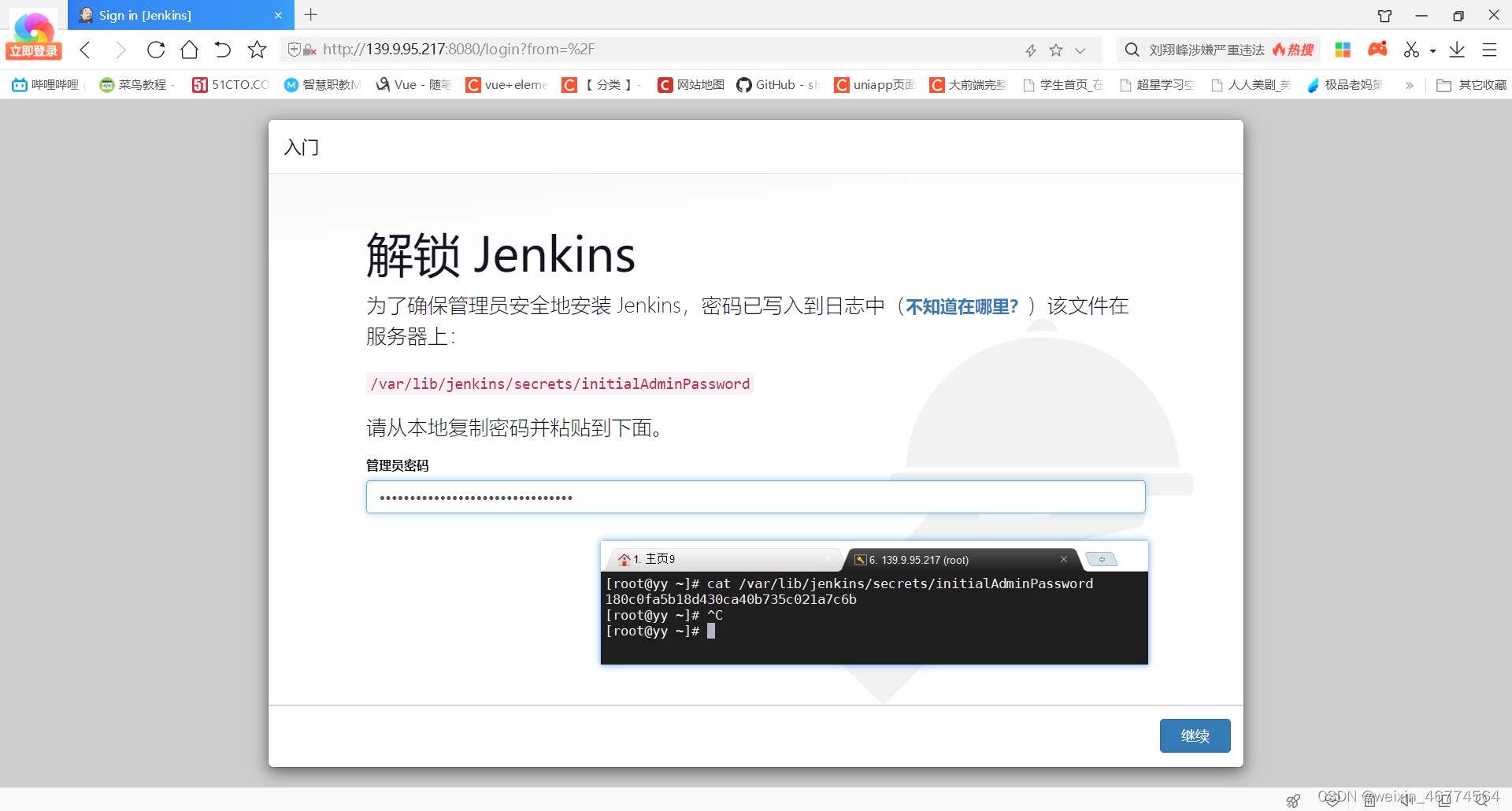This screenshot has width=1512, height=811.
Task: Open the colorful four-square apps icon
Action: (1343, 50)
